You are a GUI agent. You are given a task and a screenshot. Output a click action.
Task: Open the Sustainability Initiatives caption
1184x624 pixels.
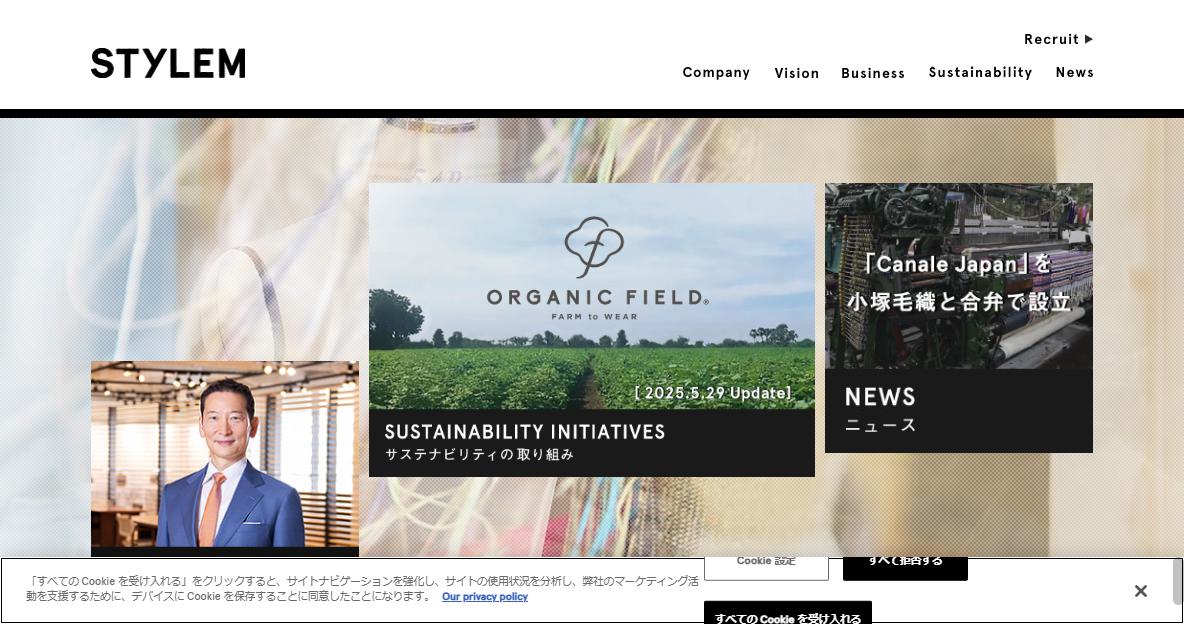click(592, 443)
